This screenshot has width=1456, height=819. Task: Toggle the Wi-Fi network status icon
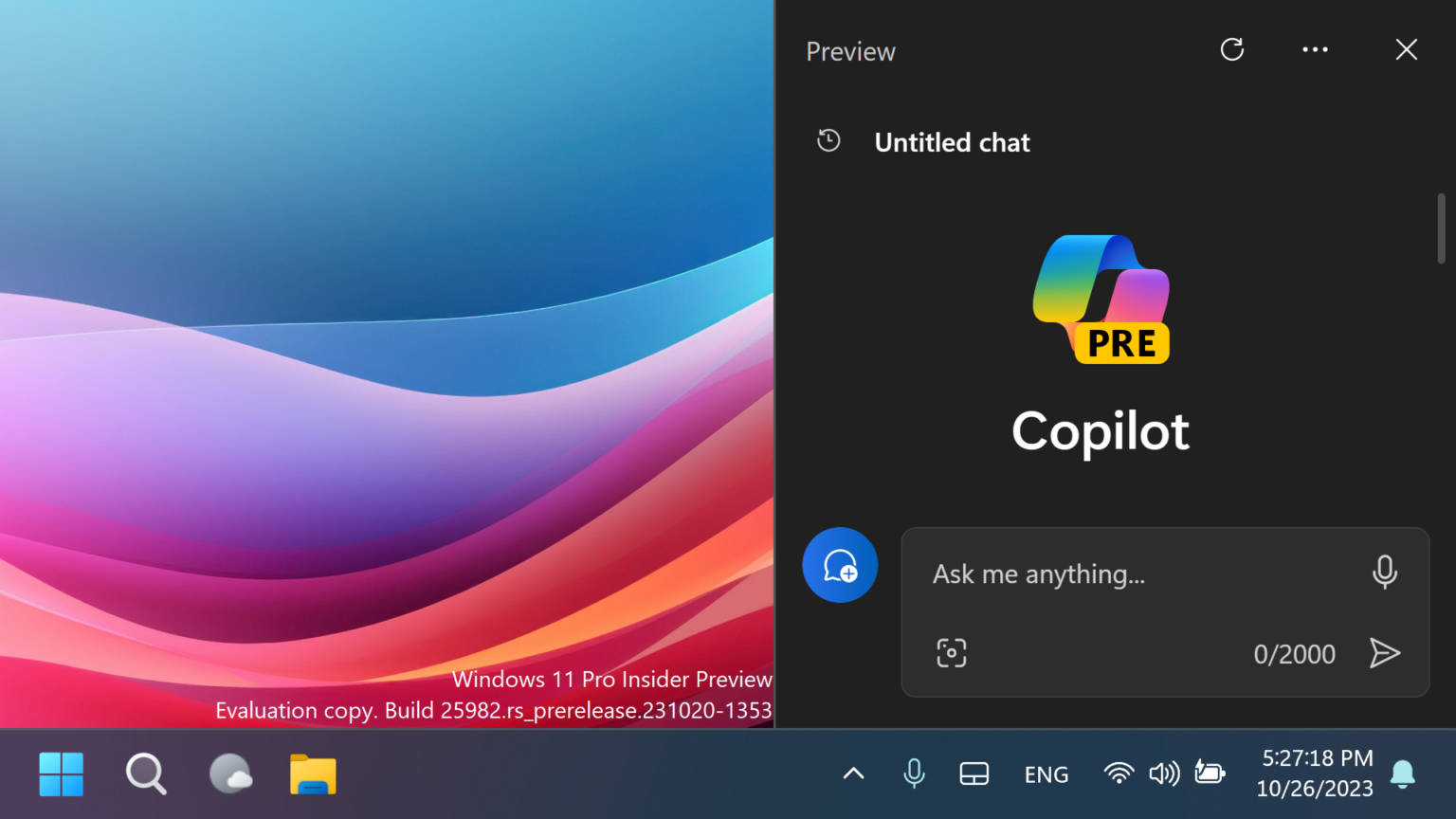pos(1118,773)
